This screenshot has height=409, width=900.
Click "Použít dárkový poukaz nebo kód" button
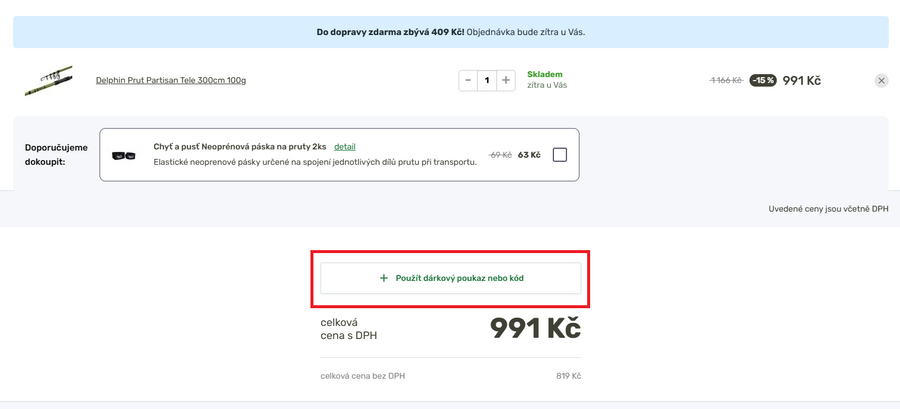(x=450, y=278)
